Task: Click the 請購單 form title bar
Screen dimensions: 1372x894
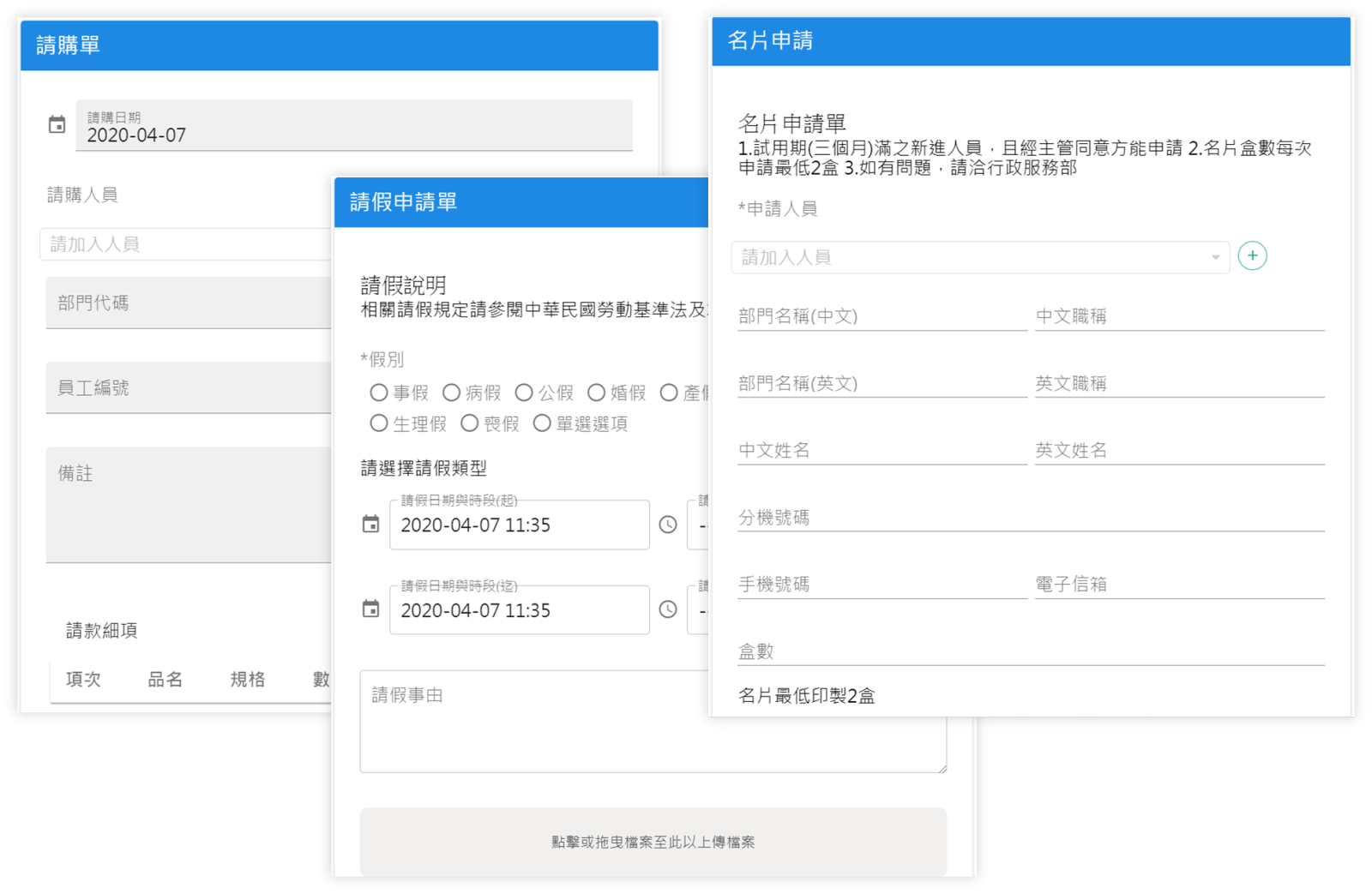Action: (339, 45)
